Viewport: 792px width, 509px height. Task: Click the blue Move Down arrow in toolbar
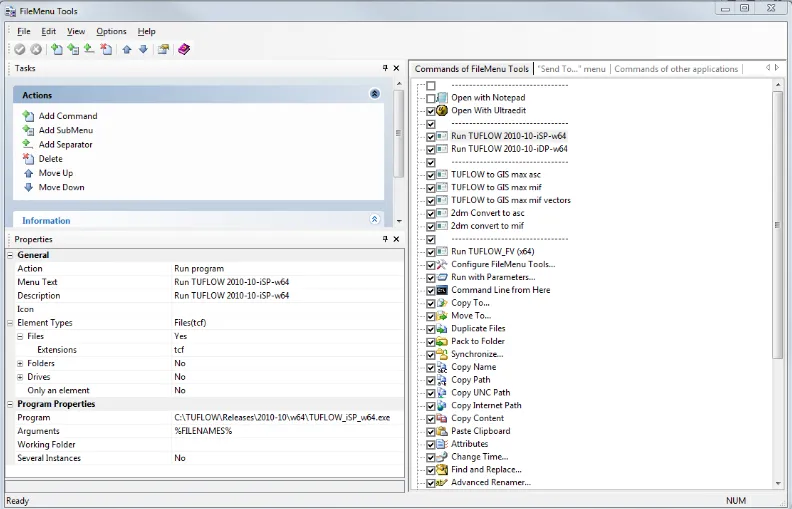[x=143, y=49]
